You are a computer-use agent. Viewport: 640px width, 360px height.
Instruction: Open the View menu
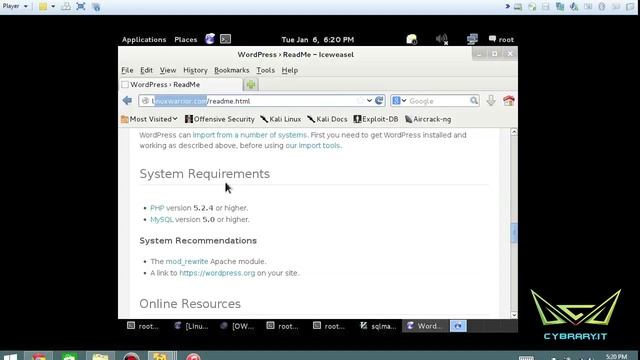(x=168, y=70)
